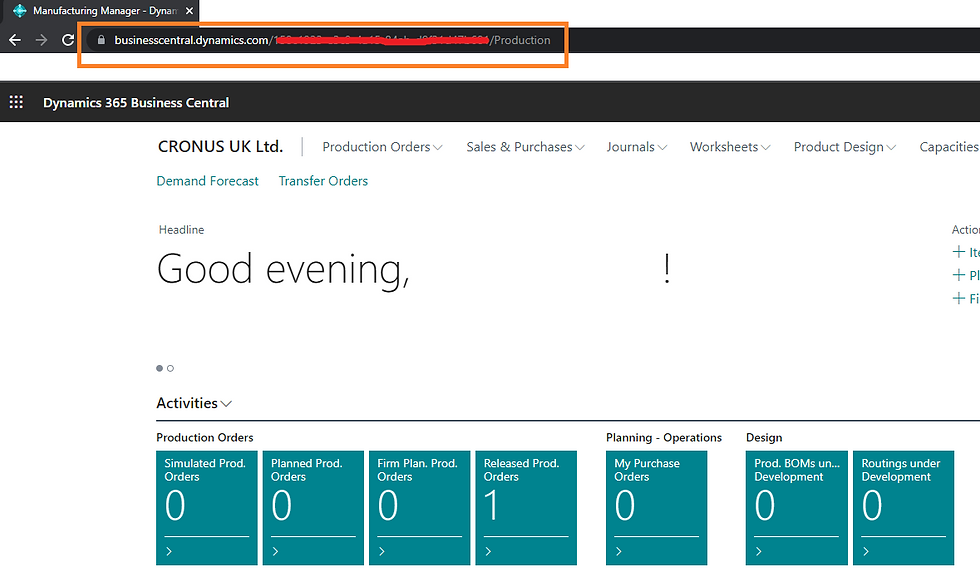Click the browser back arrow

(x=14, y=39)
